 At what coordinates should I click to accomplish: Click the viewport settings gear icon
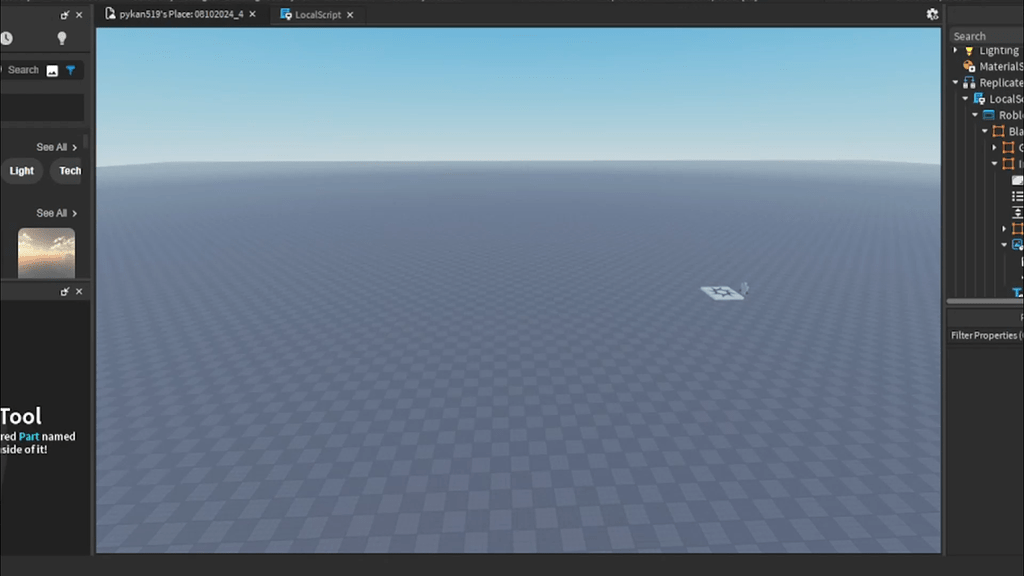click(932, 14)
